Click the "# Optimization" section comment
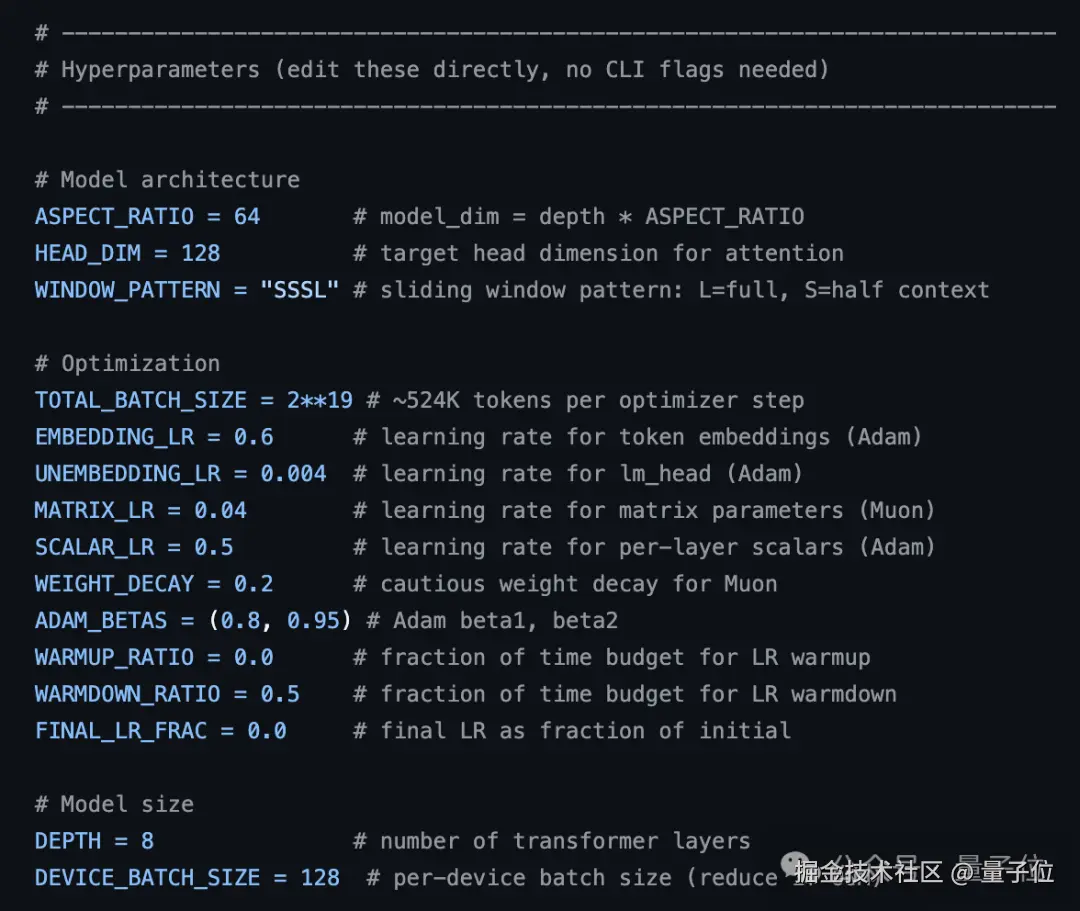This screenshot has height=911, width=1080. click(127, 364)
